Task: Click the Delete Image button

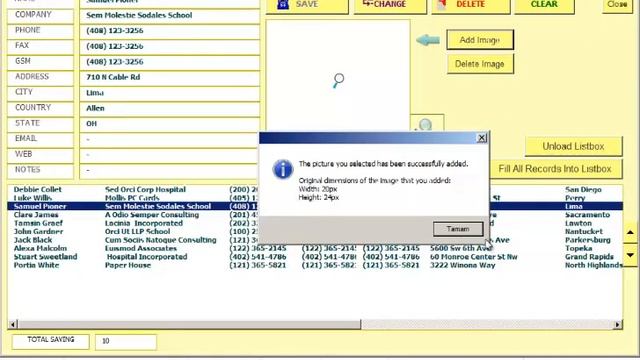Action: (480, 64)
